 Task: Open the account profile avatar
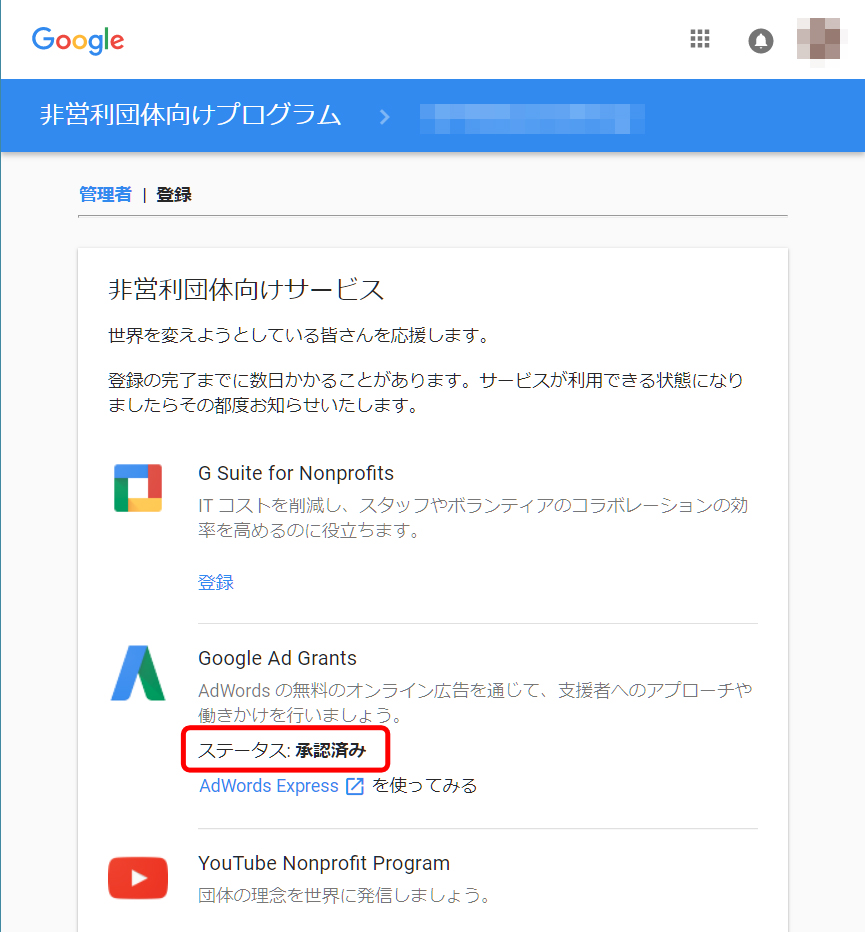point(819,39)
